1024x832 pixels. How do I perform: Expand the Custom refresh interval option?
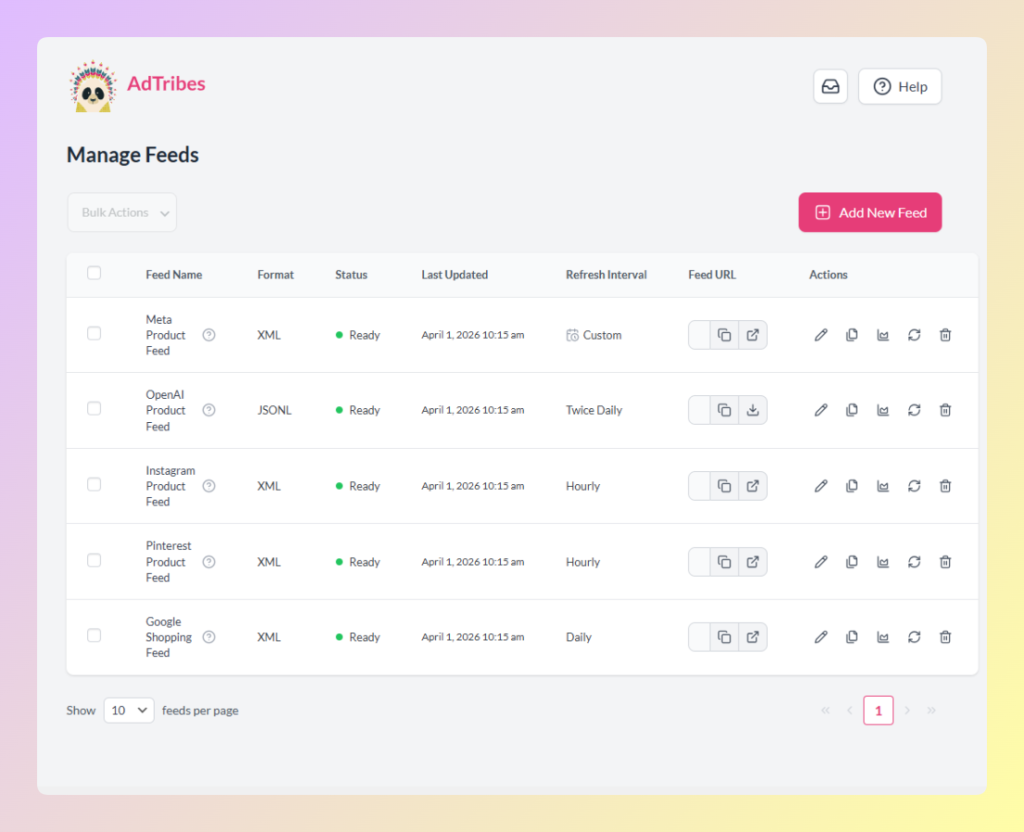pos(593,335)
